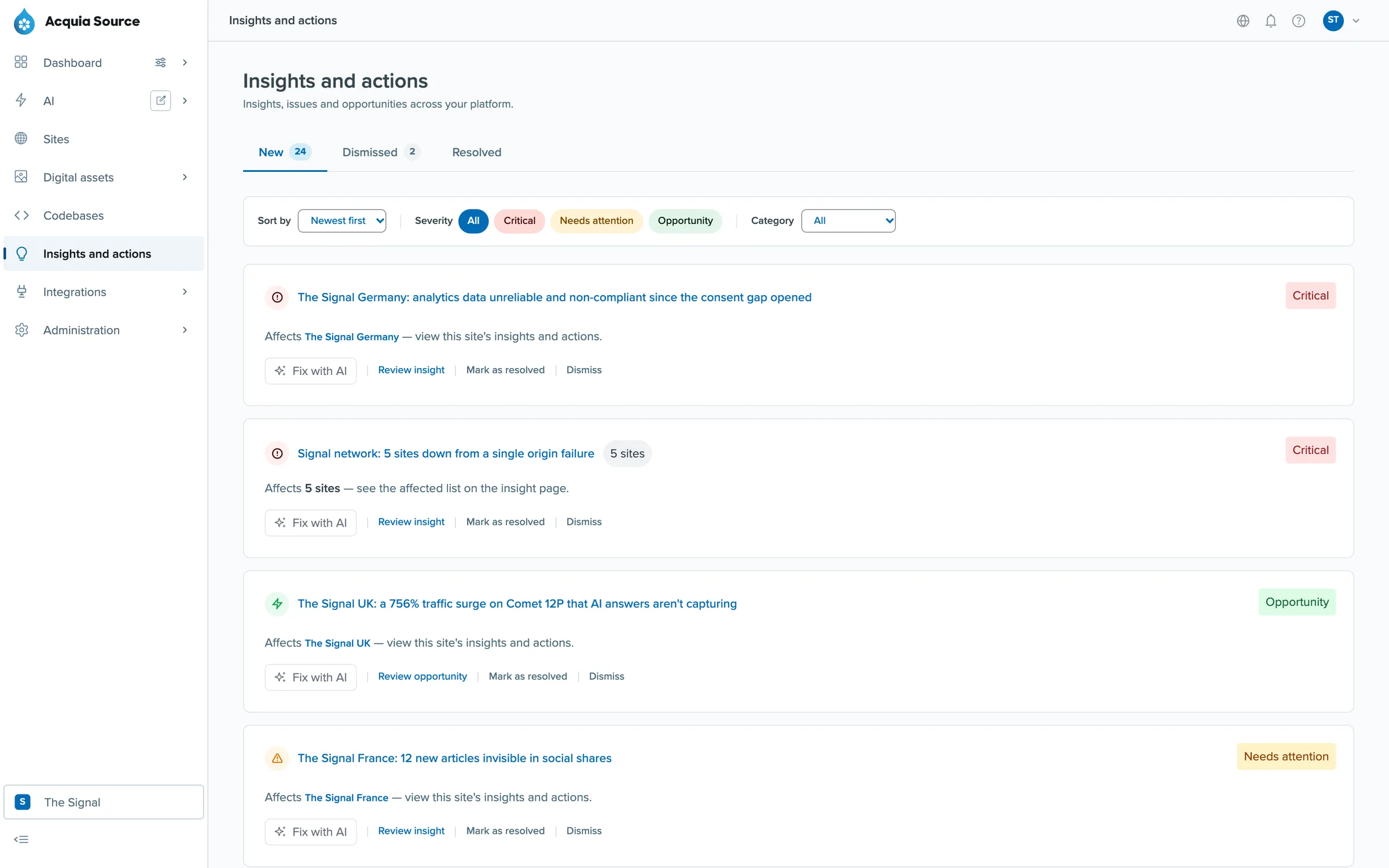
Task: Click the Sites globe icon in sidebar
Action: pos(21,139)
